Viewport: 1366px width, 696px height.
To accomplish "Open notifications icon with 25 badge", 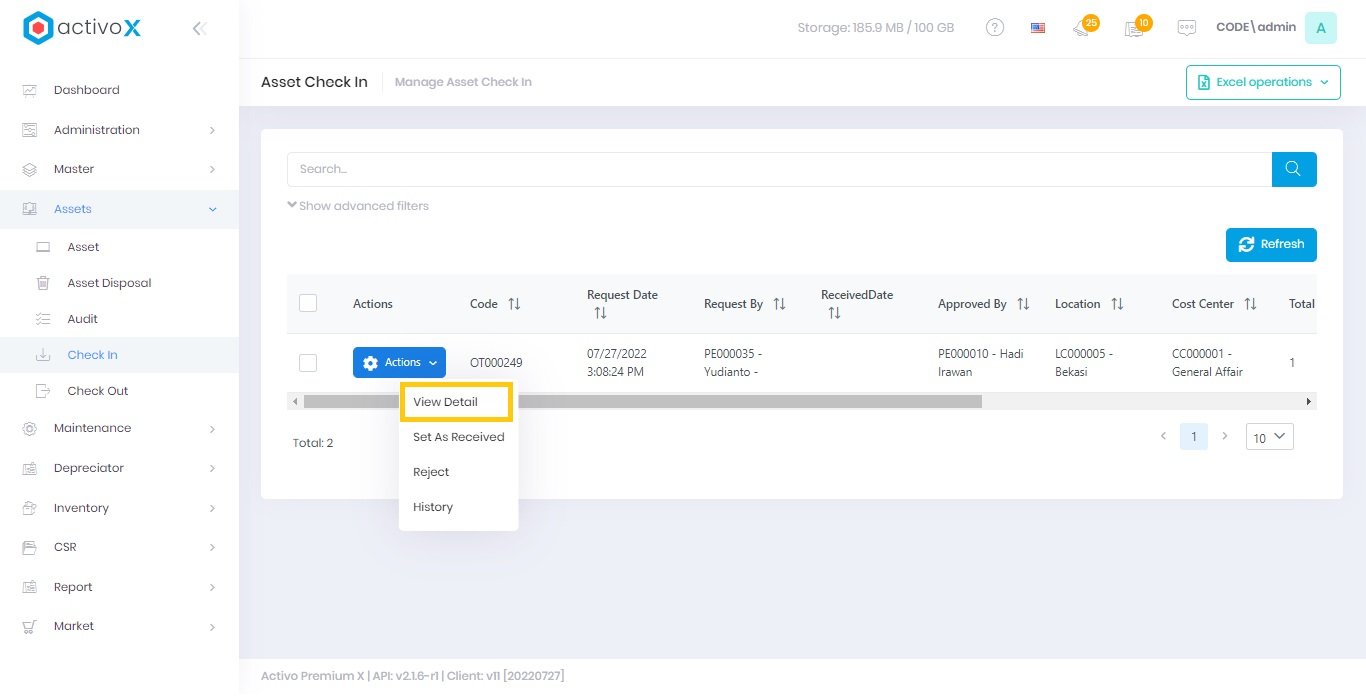I will [x=1082, y=28].
